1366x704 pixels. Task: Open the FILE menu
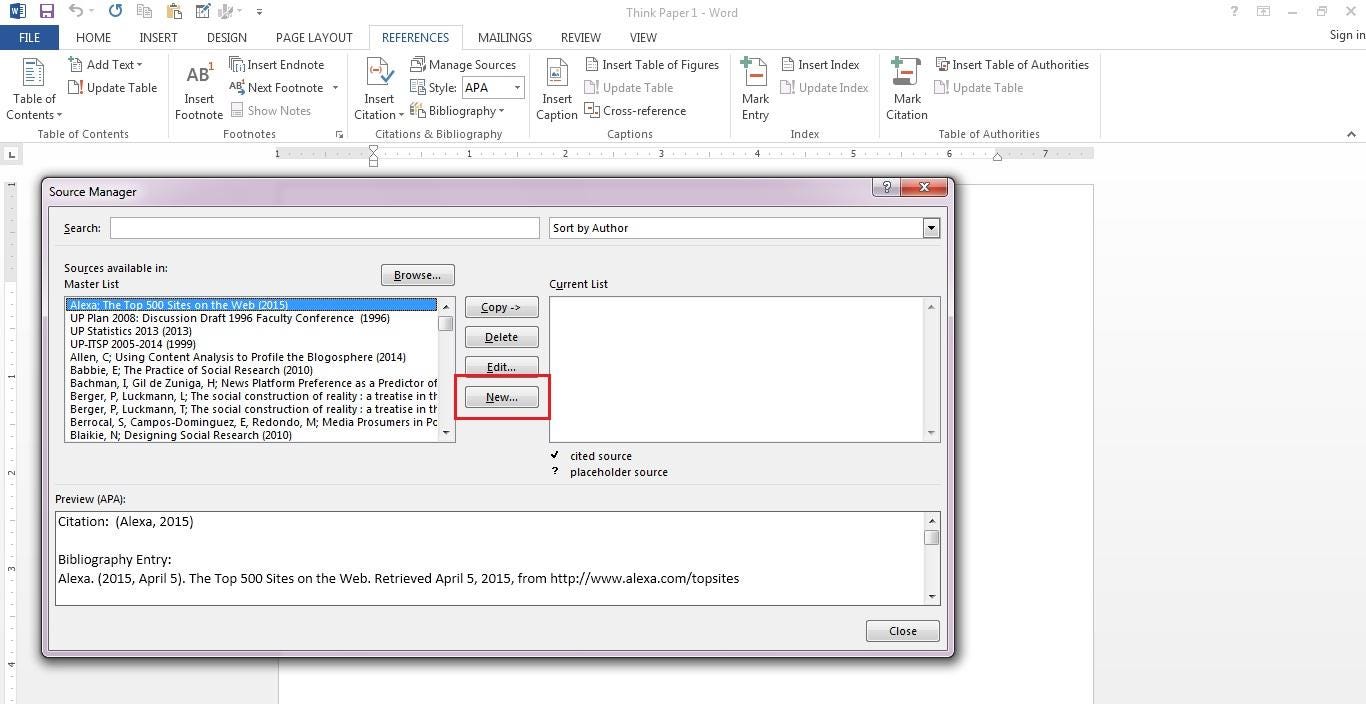[x=29, y=37]
